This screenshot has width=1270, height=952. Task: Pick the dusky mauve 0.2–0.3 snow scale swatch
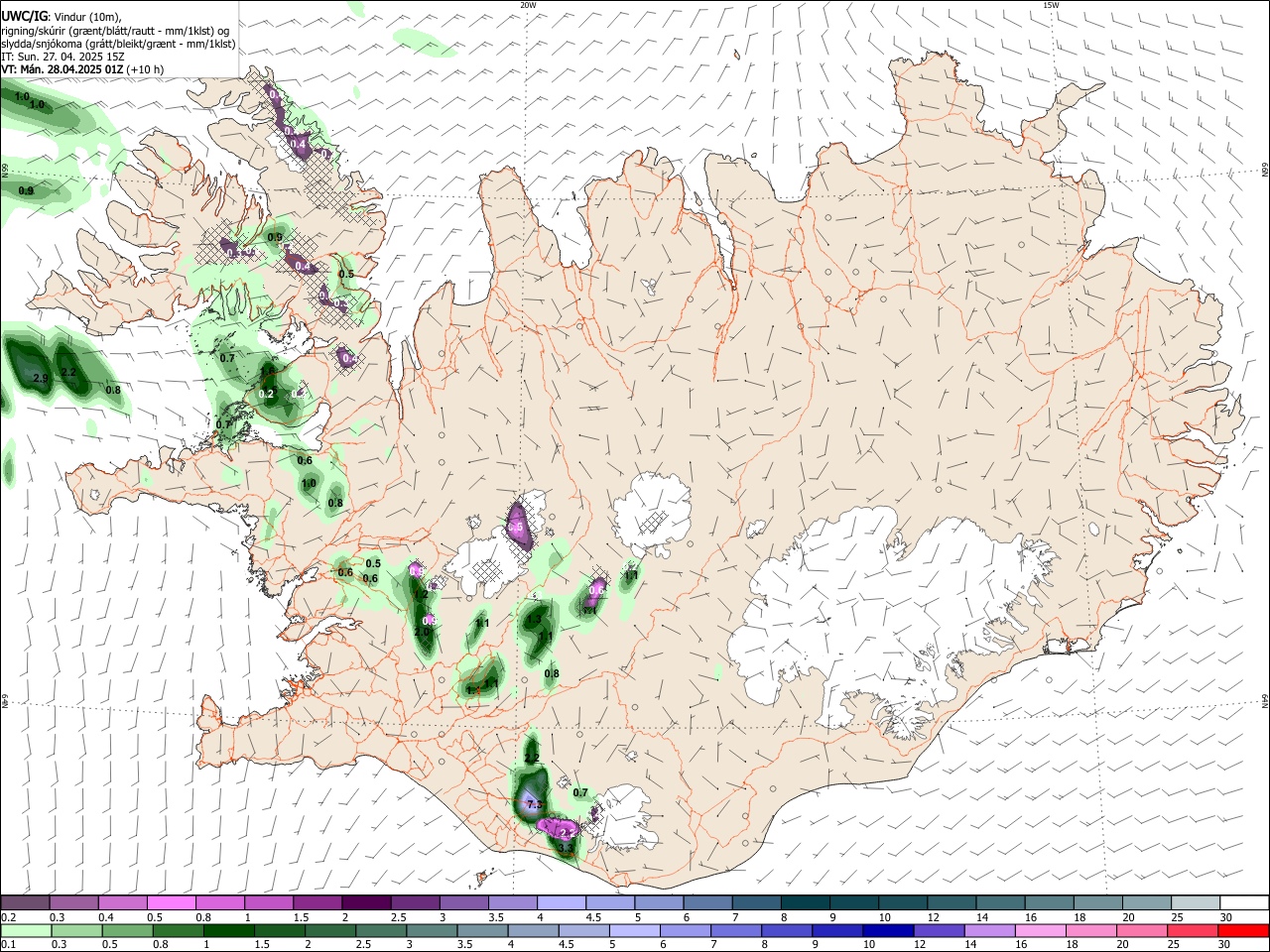pos(25,902)
